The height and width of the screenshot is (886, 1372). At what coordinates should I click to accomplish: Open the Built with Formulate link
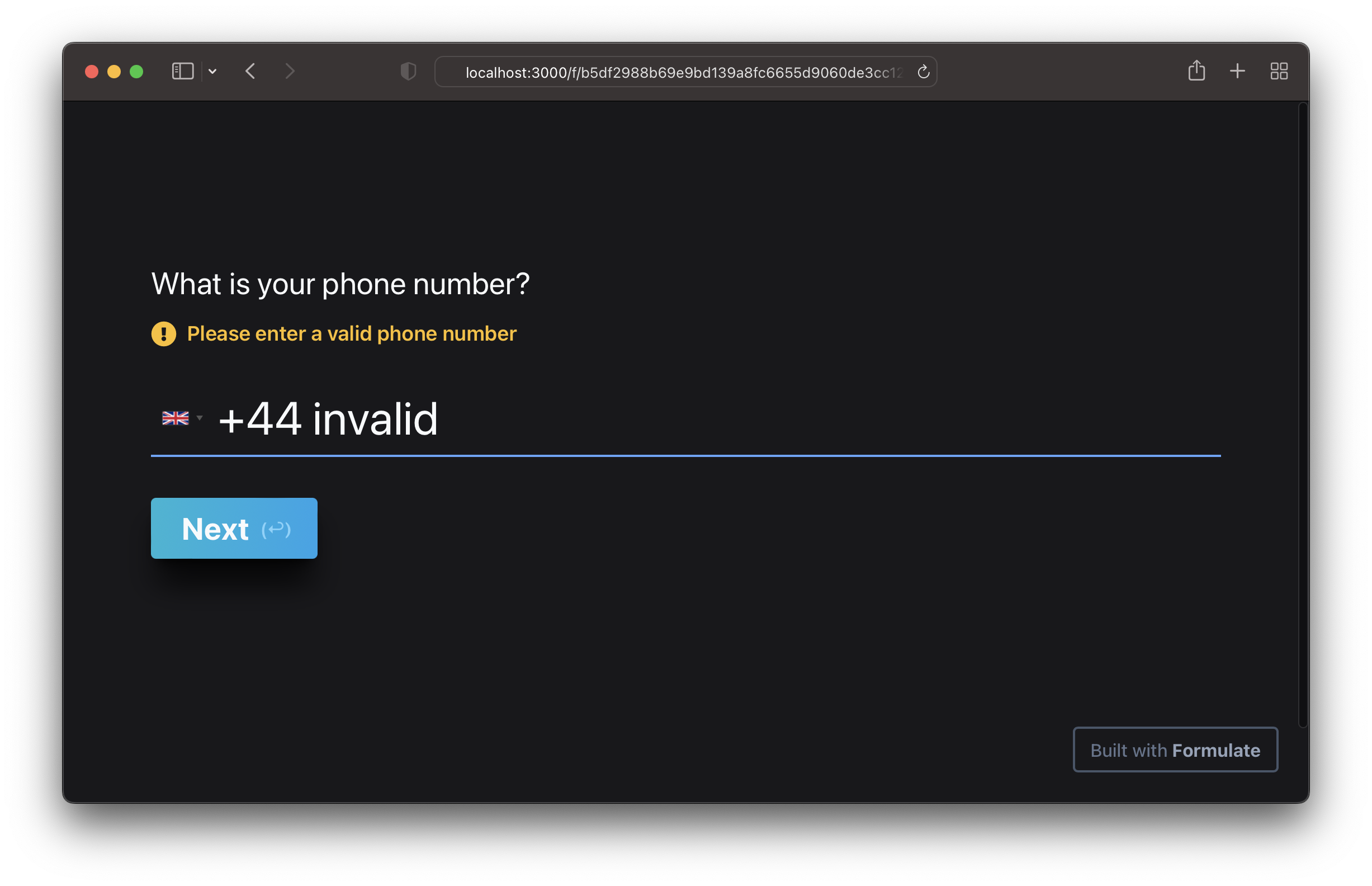point(1175,750)
